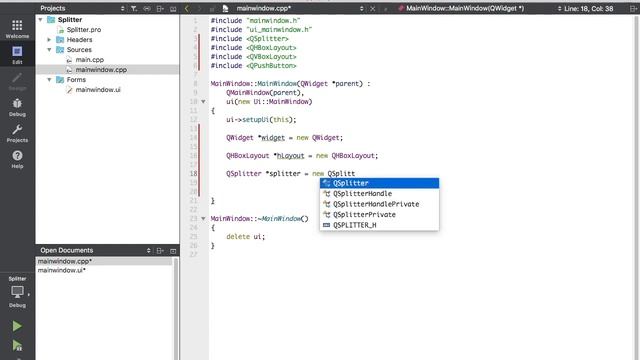Select the Headers folder label
The image size is (640, 360).
click(79, 40)
